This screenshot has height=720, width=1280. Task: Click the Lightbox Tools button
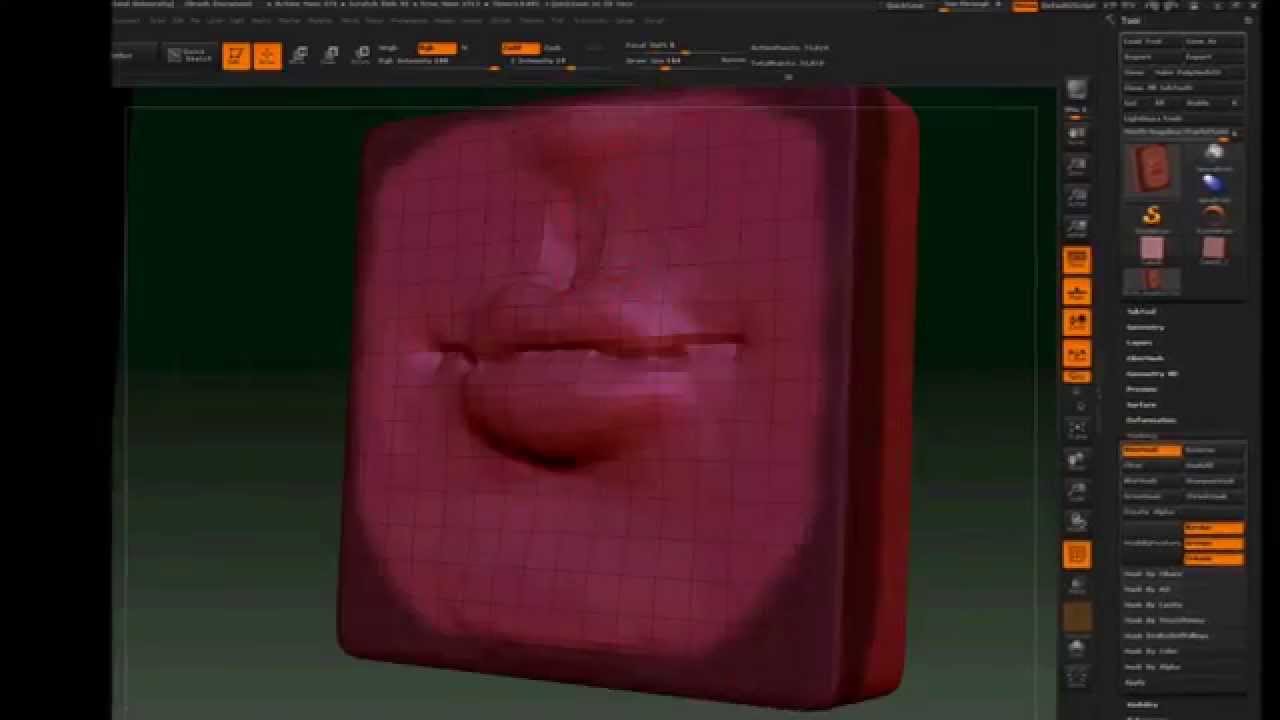(1183, 118)
